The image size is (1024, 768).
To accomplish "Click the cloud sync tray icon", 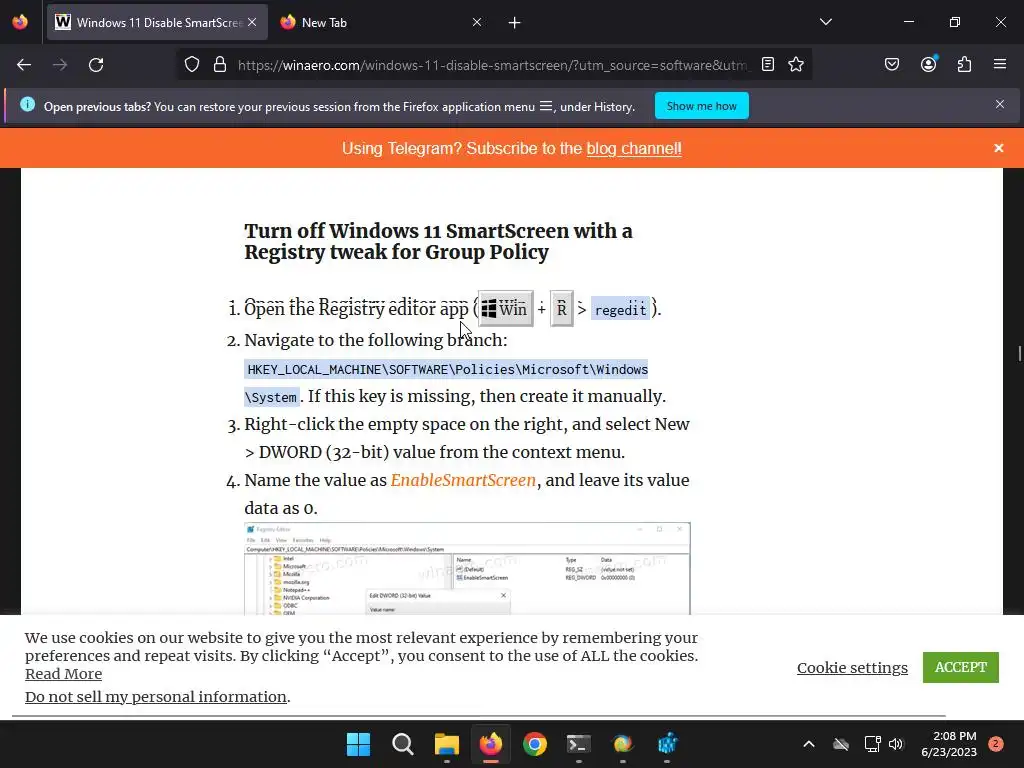I will click(841, 744).
